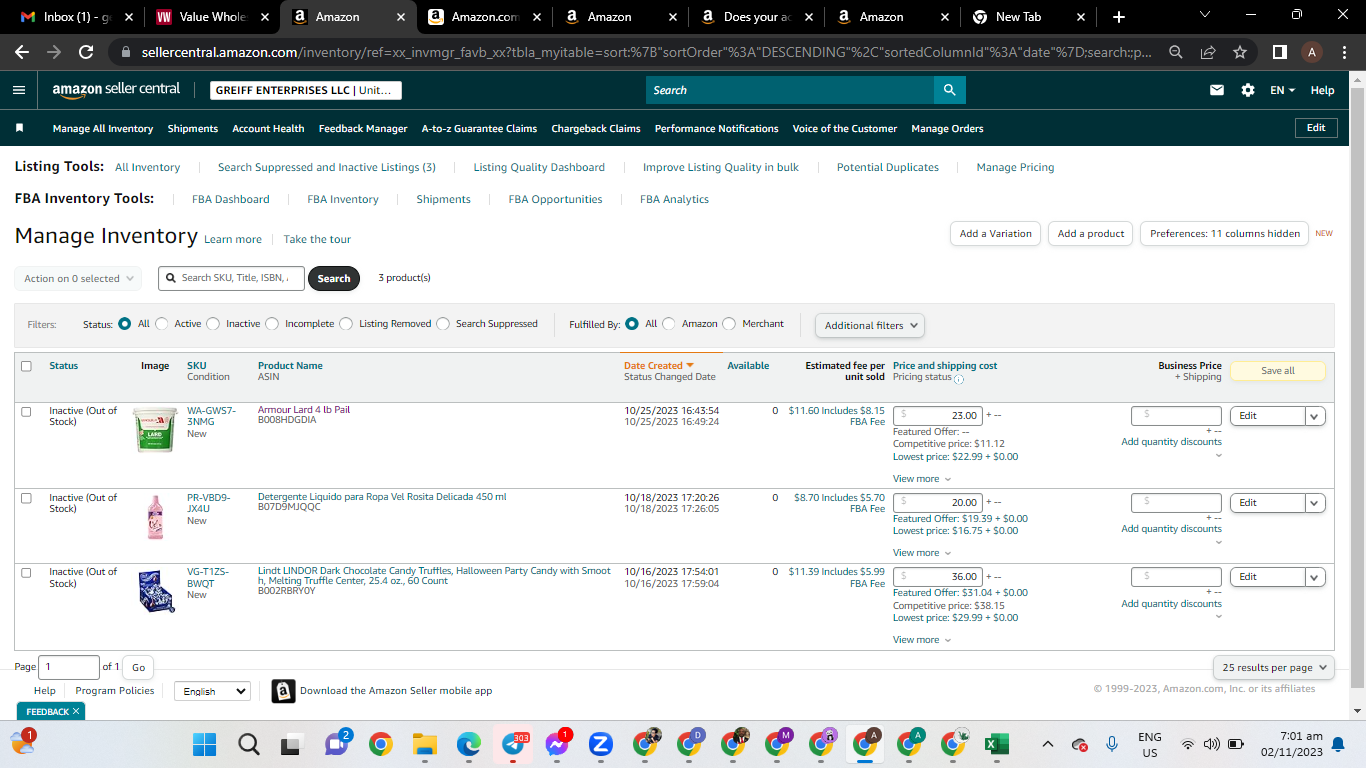This screenshot has height=768, width=1366.
Task: Check the Armour Lard 4 lb Pail row
Action: click(26, 411)
